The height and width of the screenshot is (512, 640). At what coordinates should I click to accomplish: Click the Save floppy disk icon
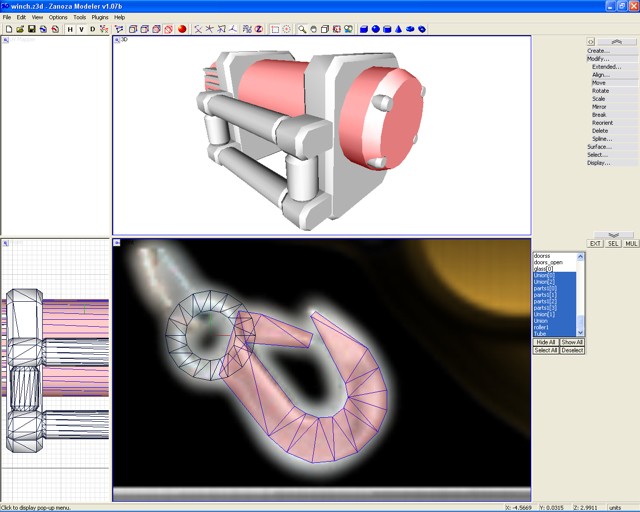click(32, 29)
